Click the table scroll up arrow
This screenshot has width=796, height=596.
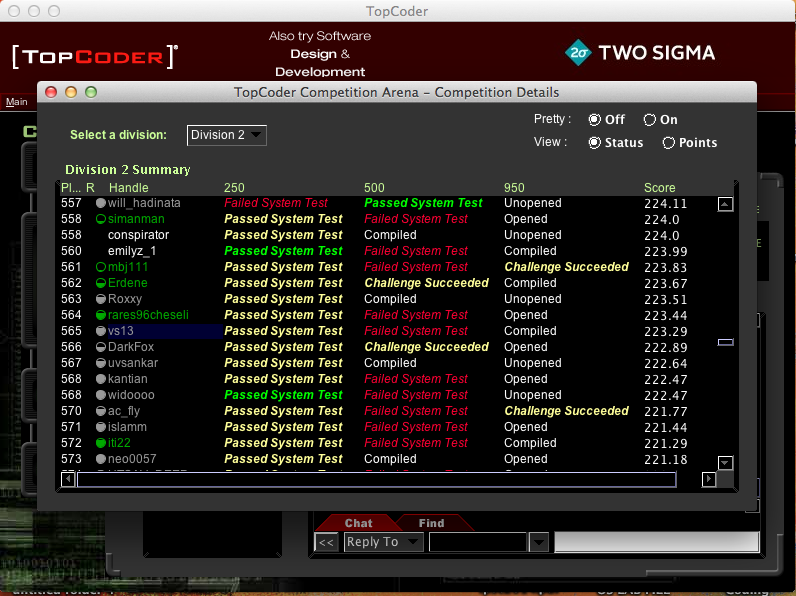725,204
